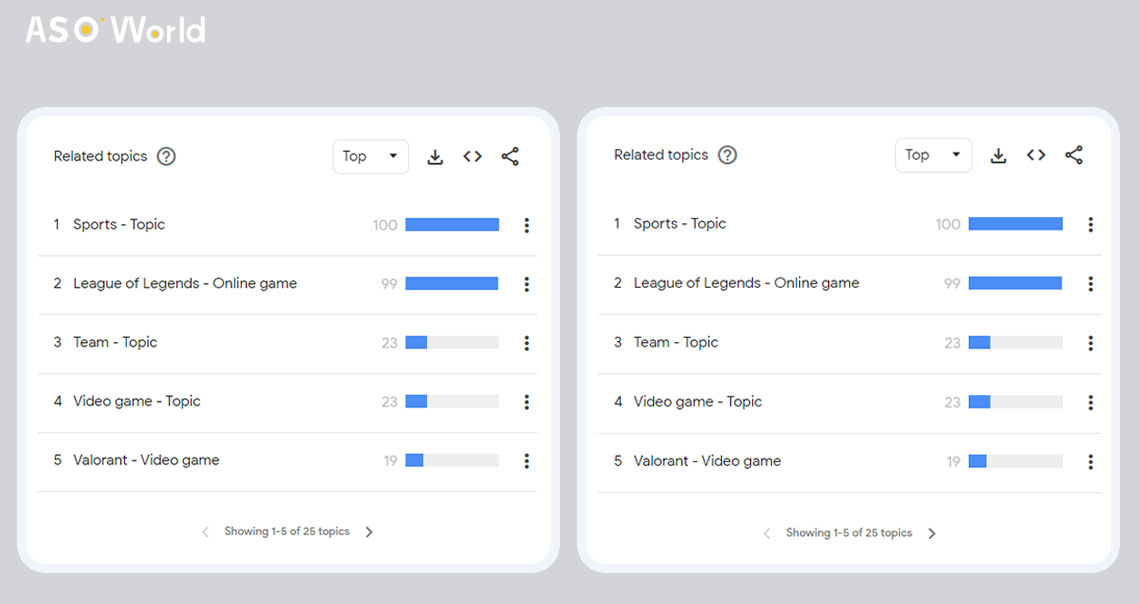Expand the Top dropdown in right panel
This screenshot has height=604, width=1140.
[x=934, y=155]
